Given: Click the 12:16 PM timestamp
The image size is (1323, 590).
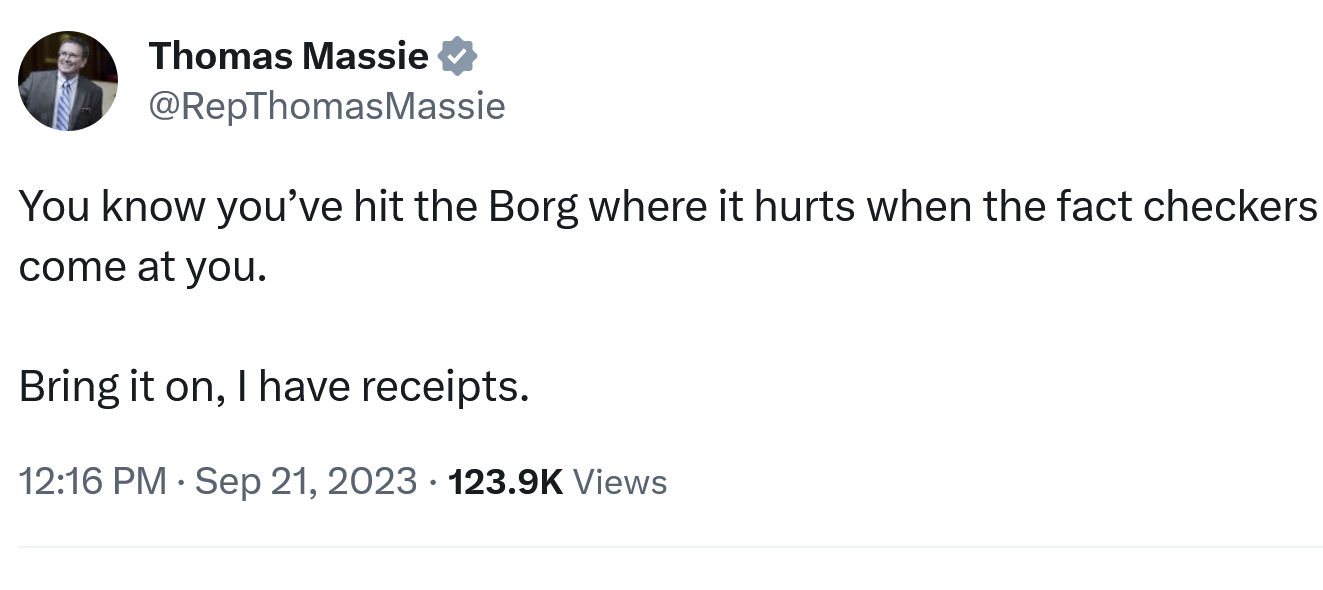Looking at the screenshot, I should pos(92,482).
